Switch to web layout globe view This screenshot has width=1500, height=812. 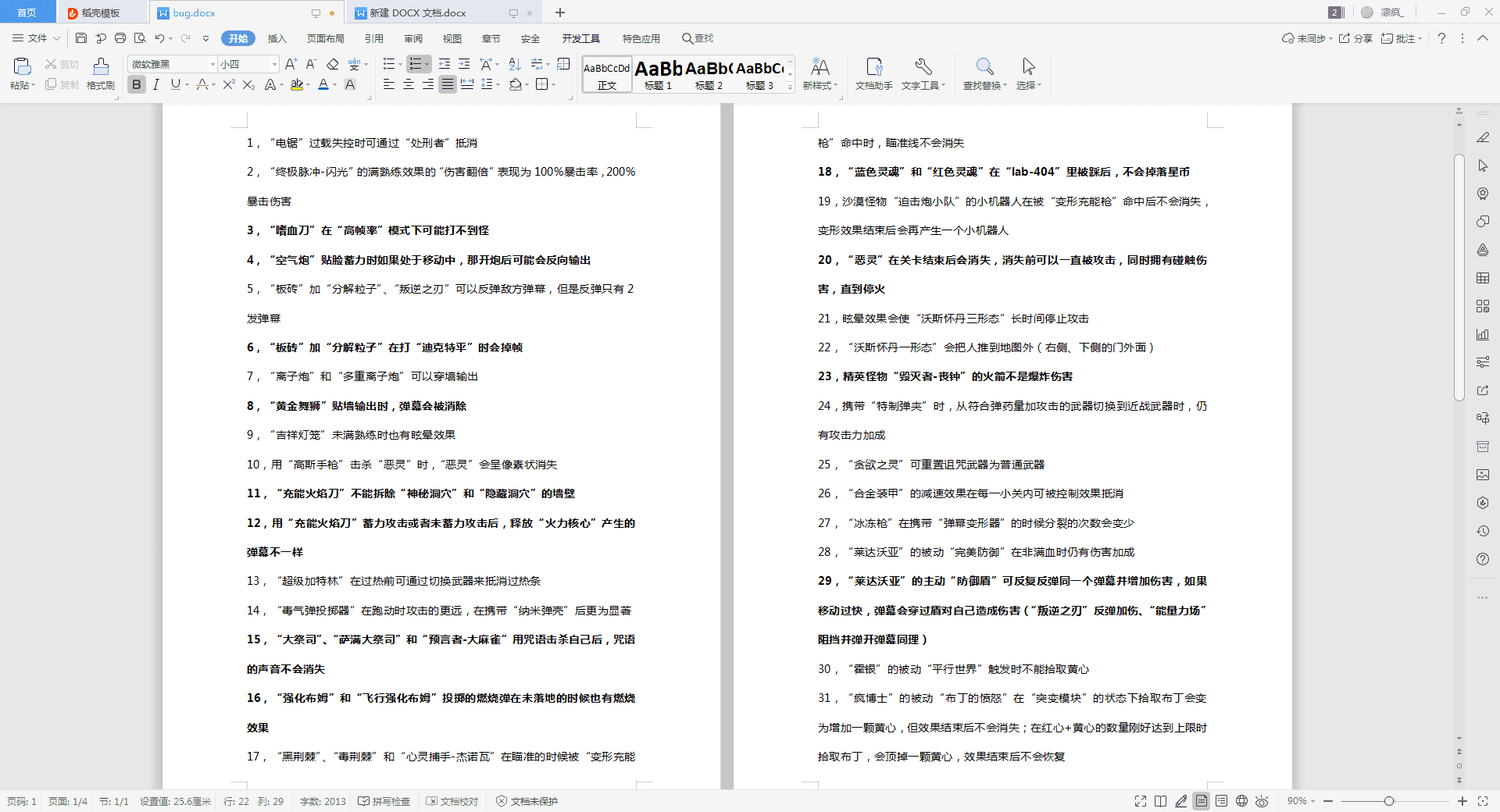click(x=1241, y=801)
